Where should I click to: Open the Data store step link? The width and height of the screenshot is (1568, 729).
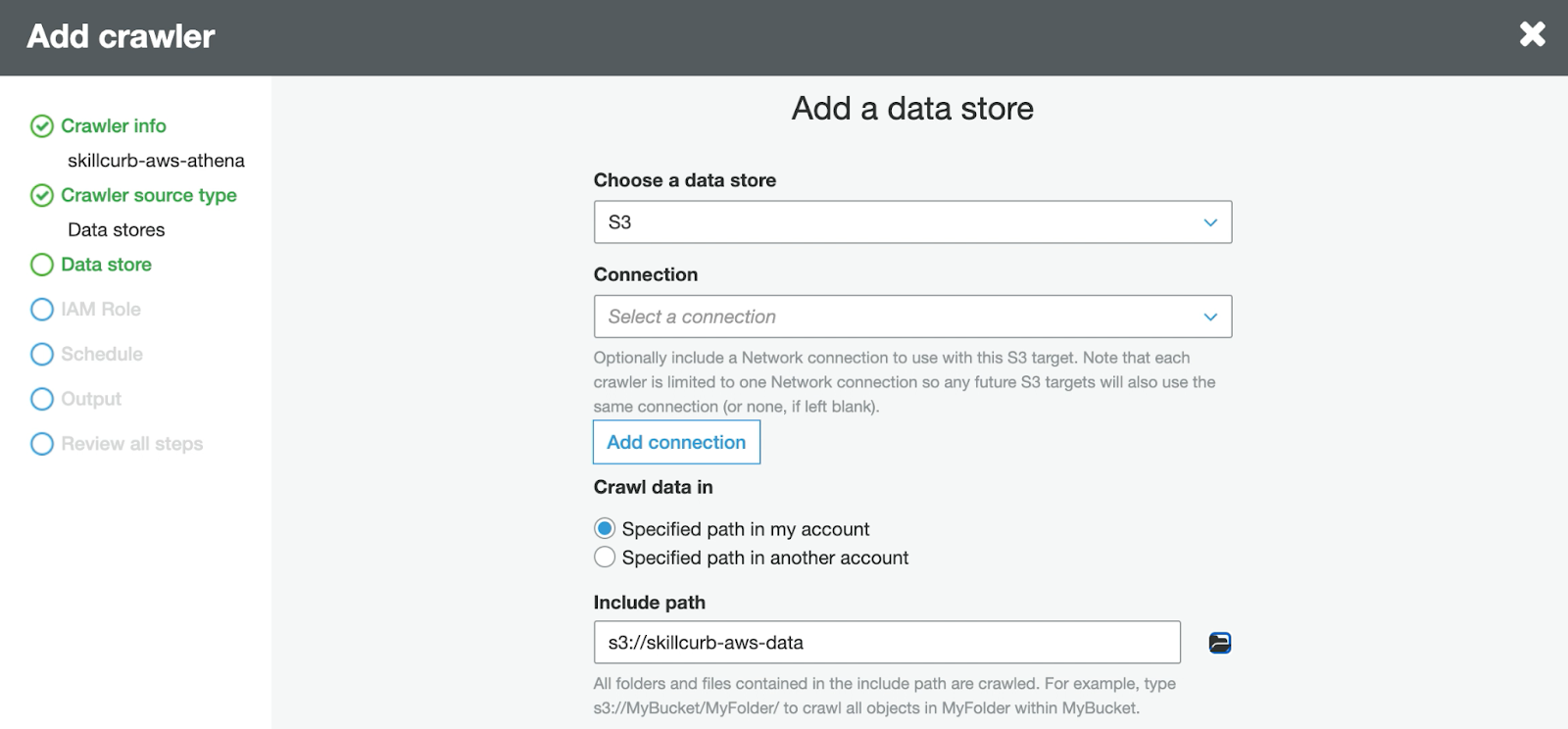pos(106,265)
